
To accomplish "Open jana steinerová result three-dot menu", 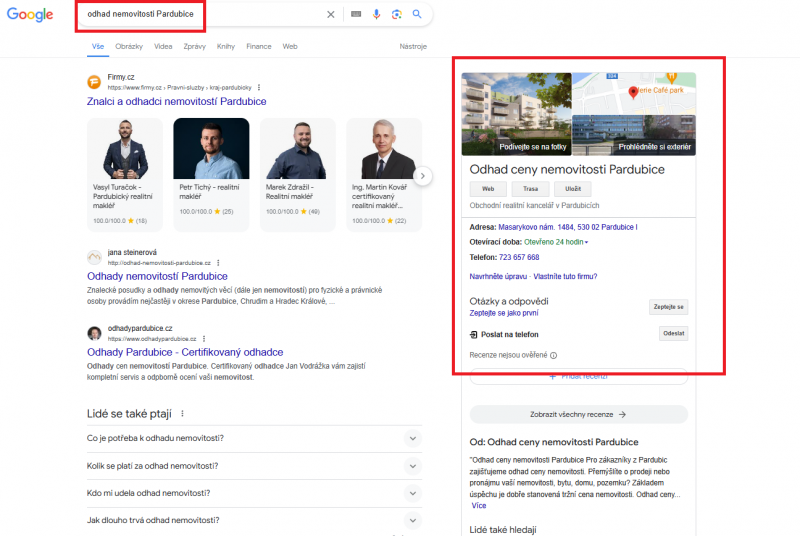I will click(218, 263).
